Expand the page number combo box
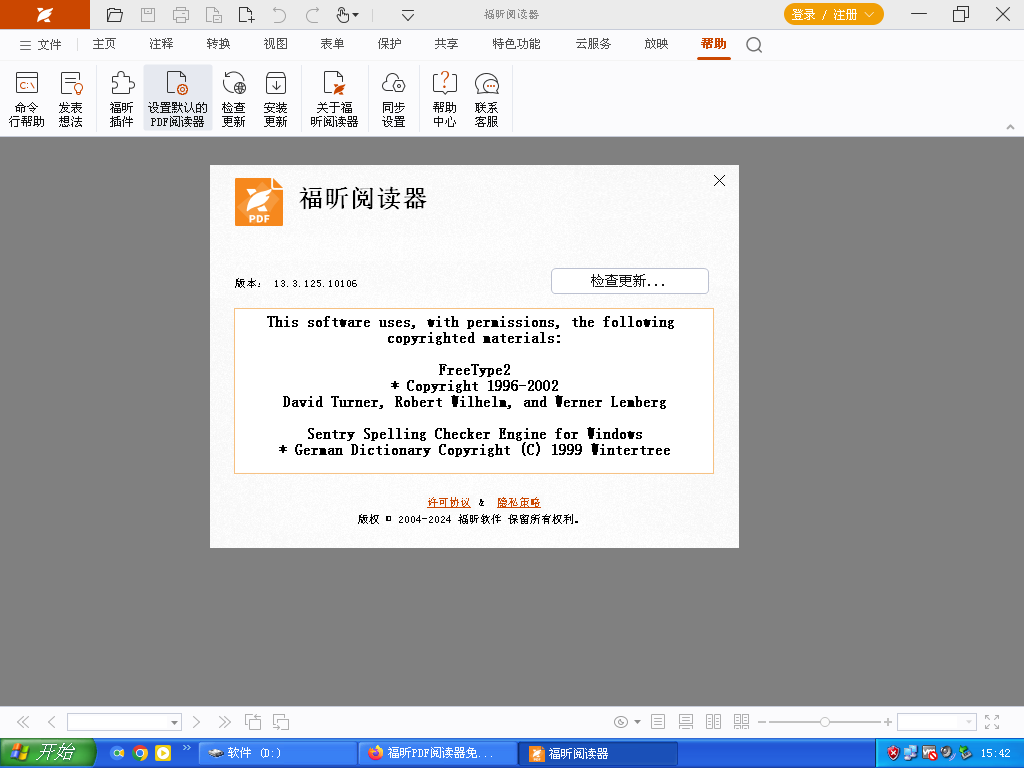This screenshot has width=1024, height=768. click(x=174, y=722)
